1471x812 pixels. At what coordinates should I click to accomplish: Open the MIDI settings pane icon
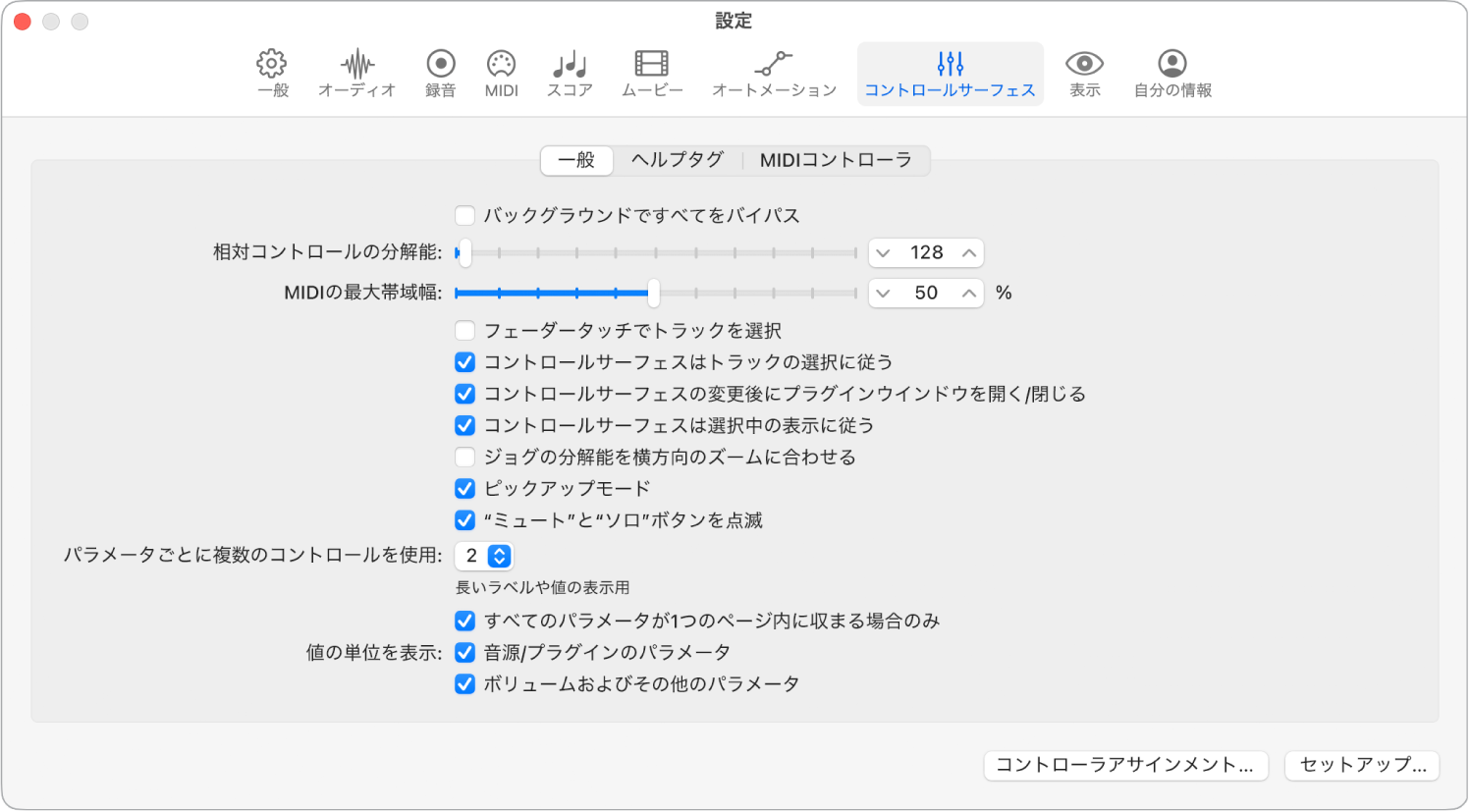[501, 74]
